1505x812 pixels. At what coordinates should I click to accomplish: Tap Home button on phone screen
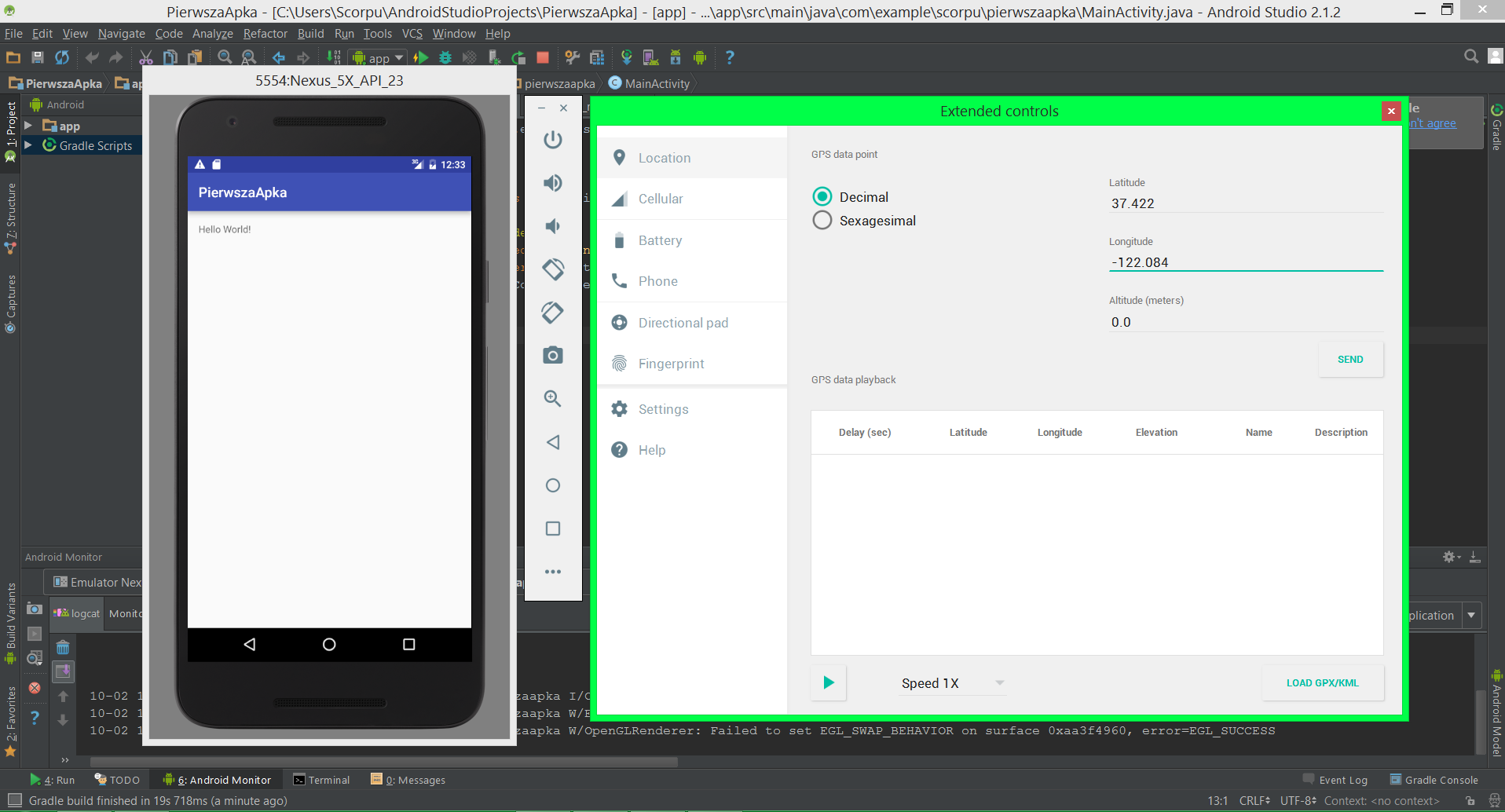pos(329,644)
